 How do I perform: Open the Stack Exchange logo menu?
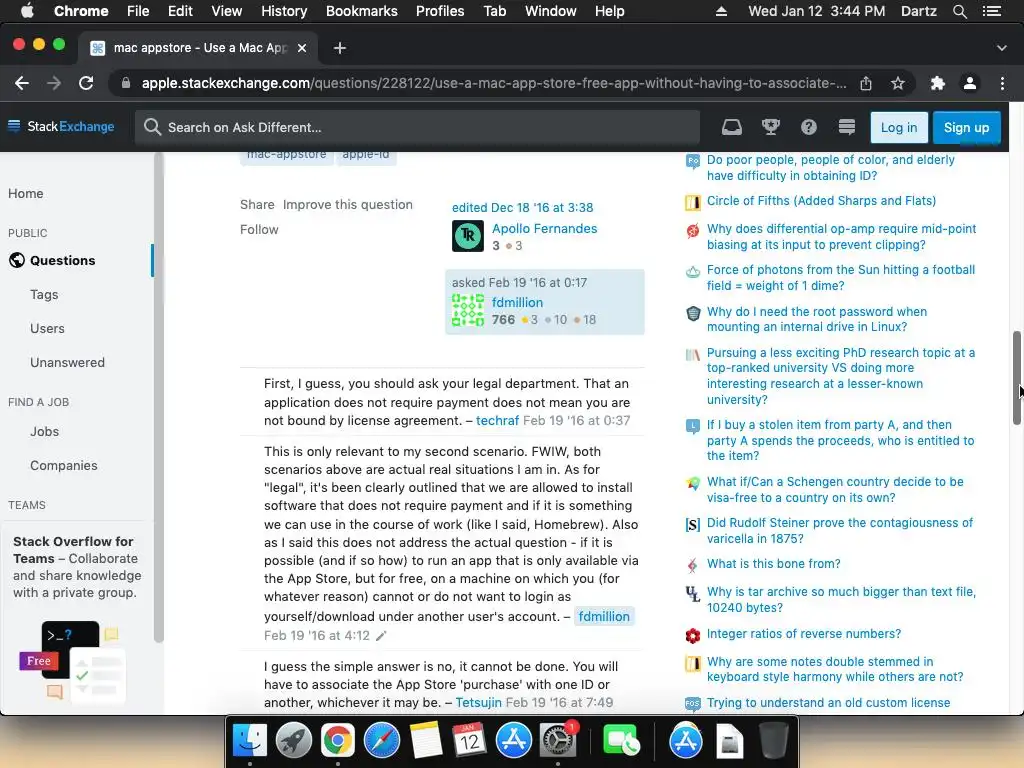[x=61, y=127]
